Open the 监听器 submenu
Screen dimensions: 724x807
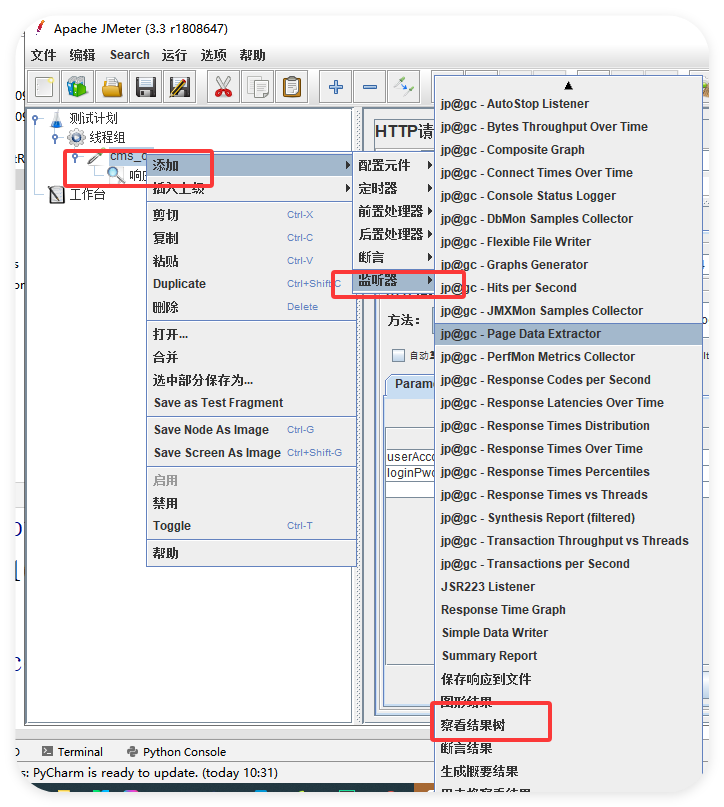click(395, 280)
